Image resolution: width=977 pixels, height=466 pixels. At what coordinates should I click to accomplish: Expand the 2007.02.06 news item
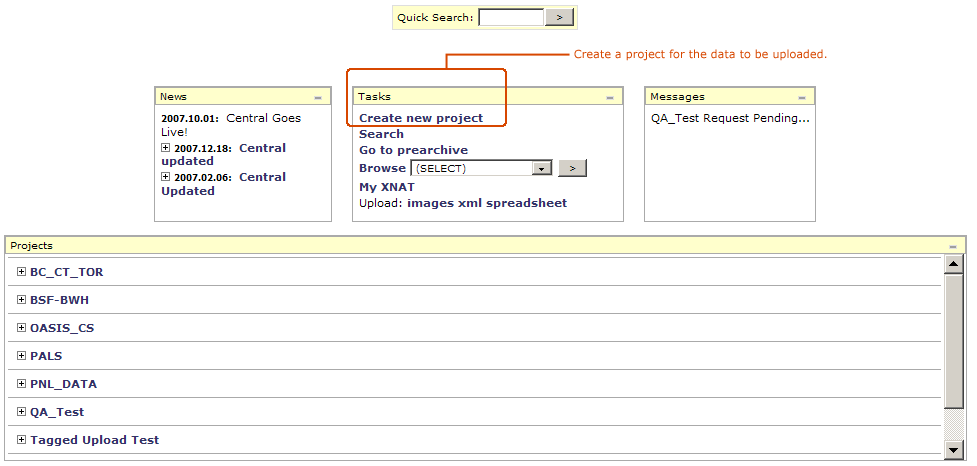tap(166, 177)
